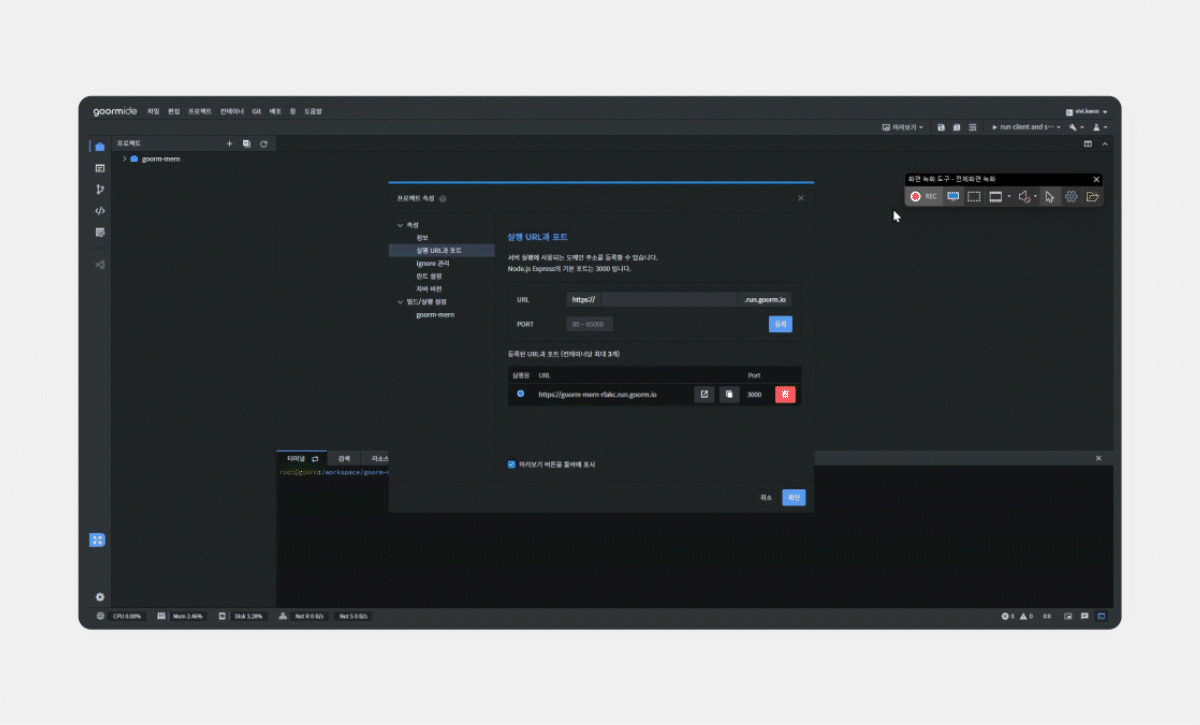Select the run radio for goorm-mern-rfakc URL
The width and height of the screenshot is (1200, 725).
[x=520, y=394]
